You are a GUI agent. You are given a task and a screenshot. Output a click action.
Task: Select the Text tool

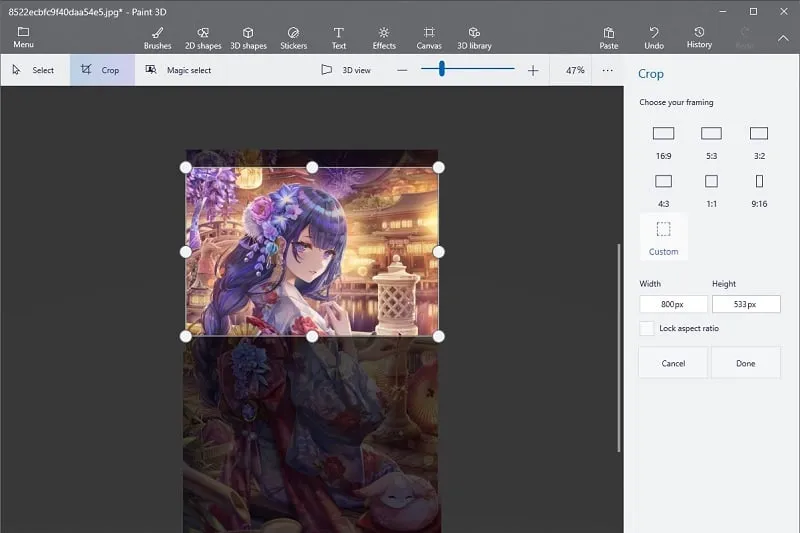339,38
